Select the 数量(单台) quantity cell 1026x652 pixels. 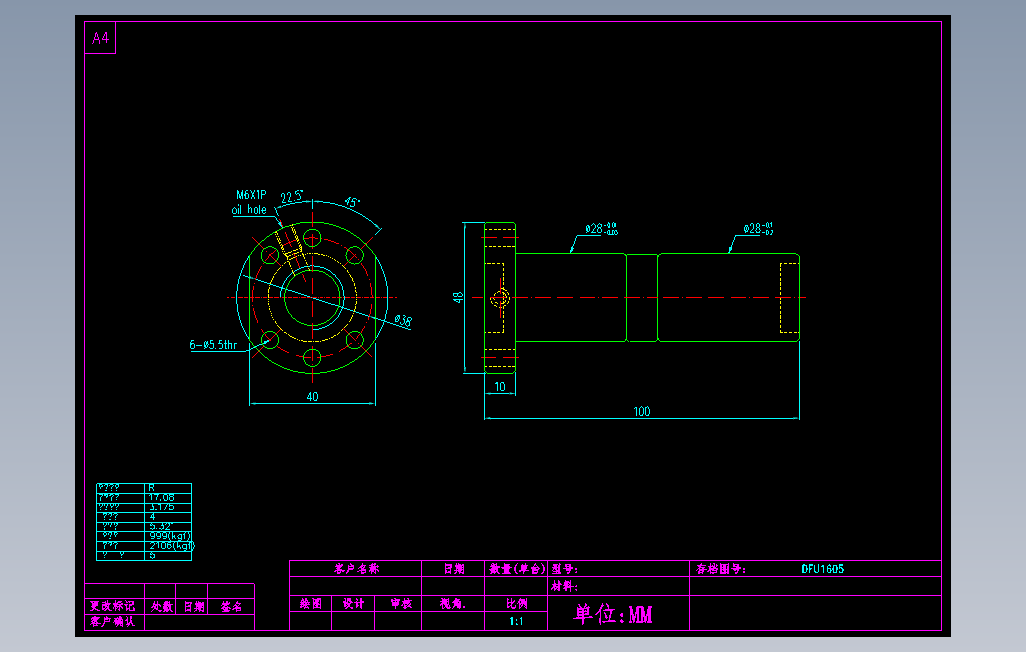[x=516, y=569]
